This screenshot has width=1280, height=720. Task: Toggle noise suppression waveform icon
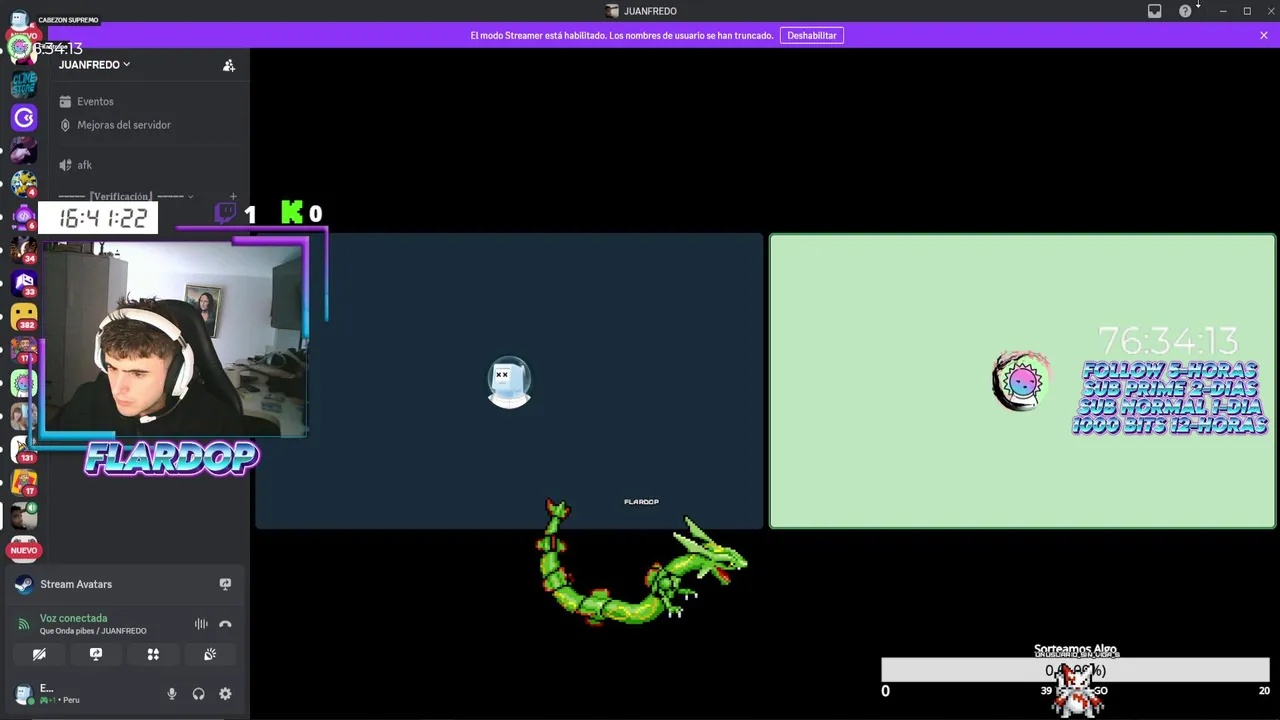click(201, 624)
